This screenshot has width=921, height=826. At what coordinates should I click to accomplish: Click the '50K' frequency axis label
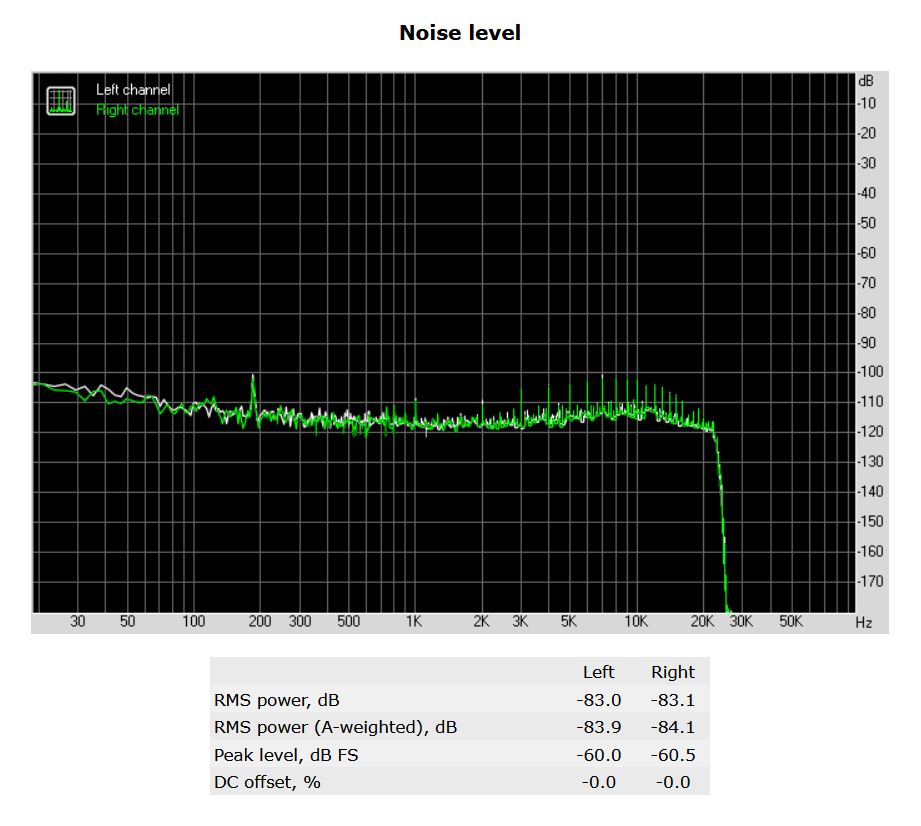point(791,622)
